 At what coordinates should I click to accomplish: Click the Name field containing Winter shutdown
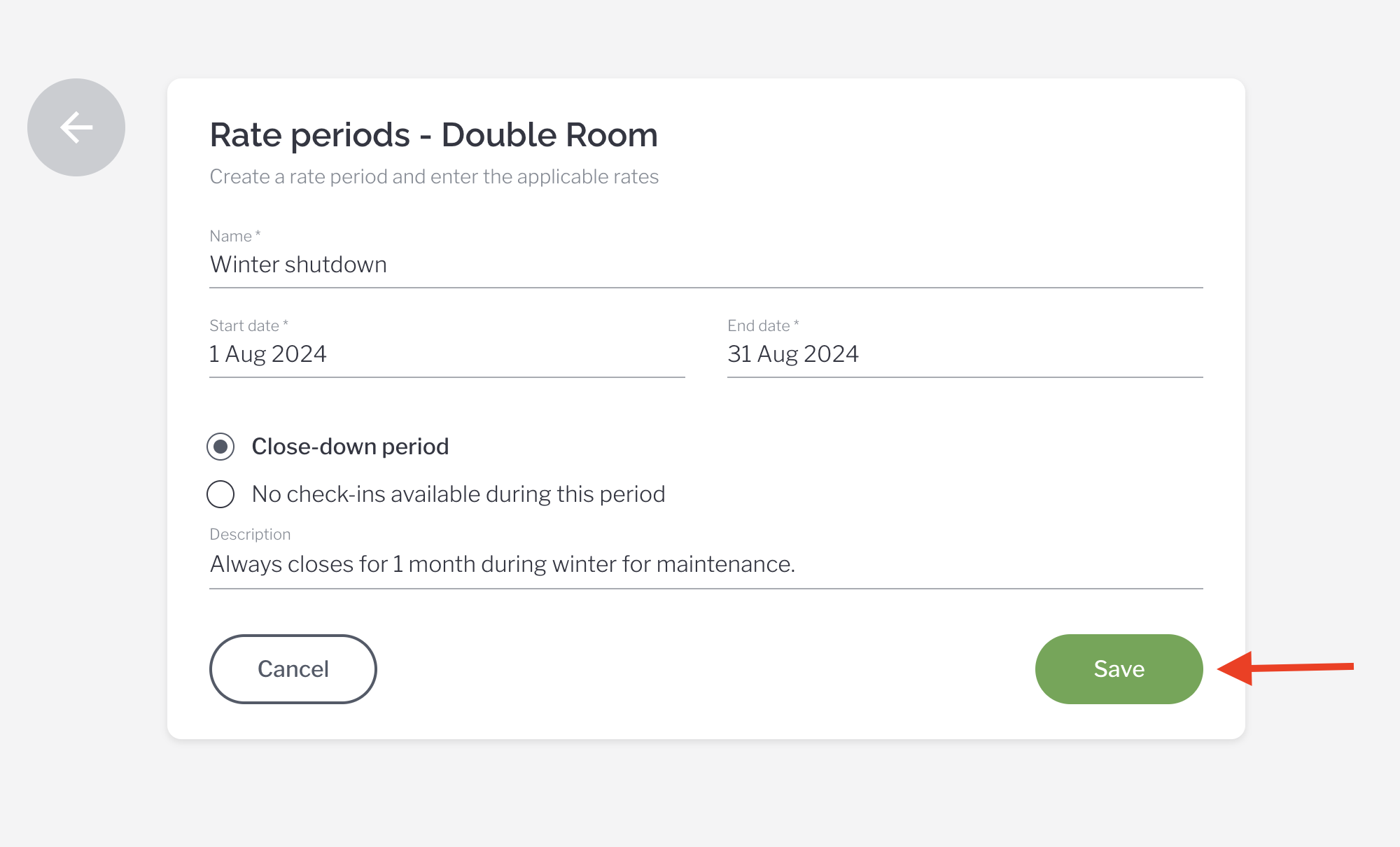click(706, 265)
